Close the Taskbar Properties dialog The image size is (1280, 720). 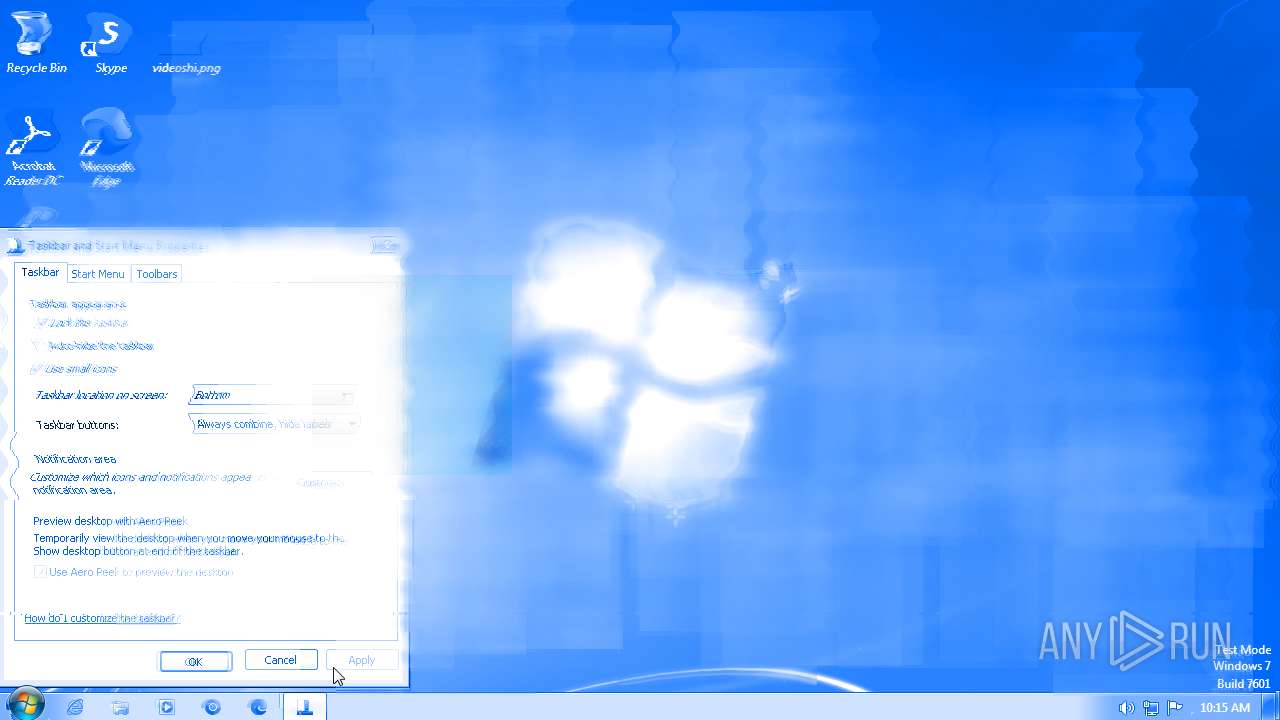(386, 245)
